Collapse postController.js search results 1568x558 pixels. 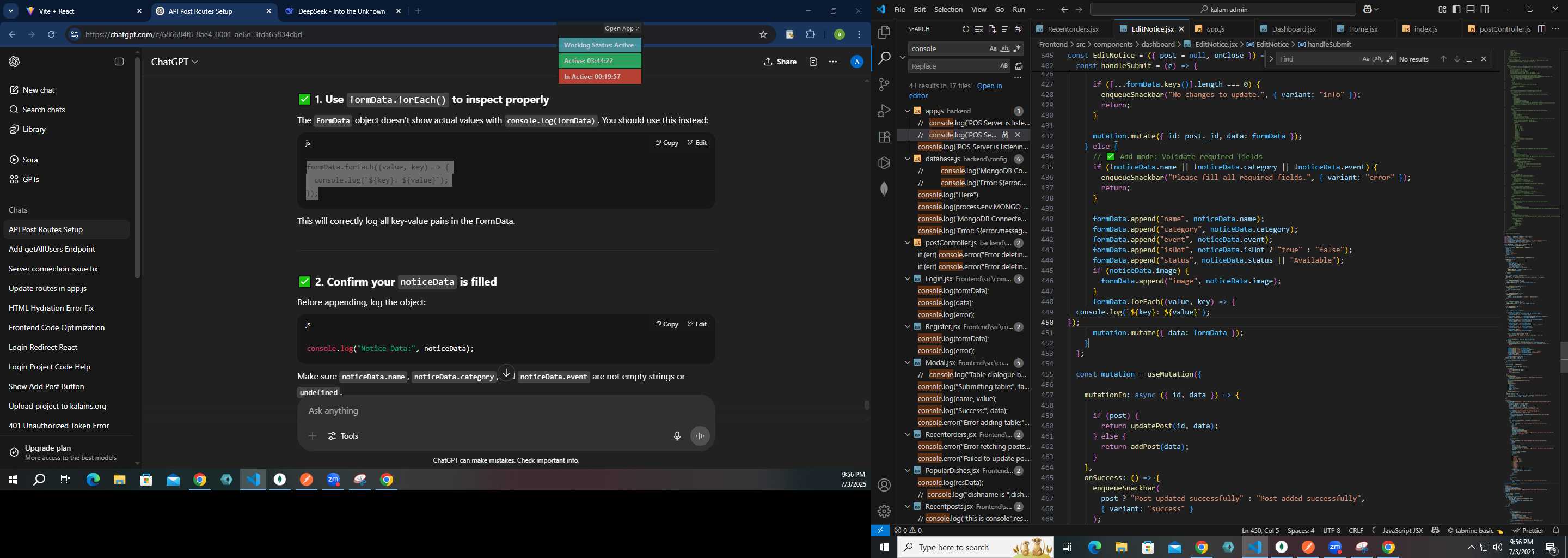[x=907, y=242]
